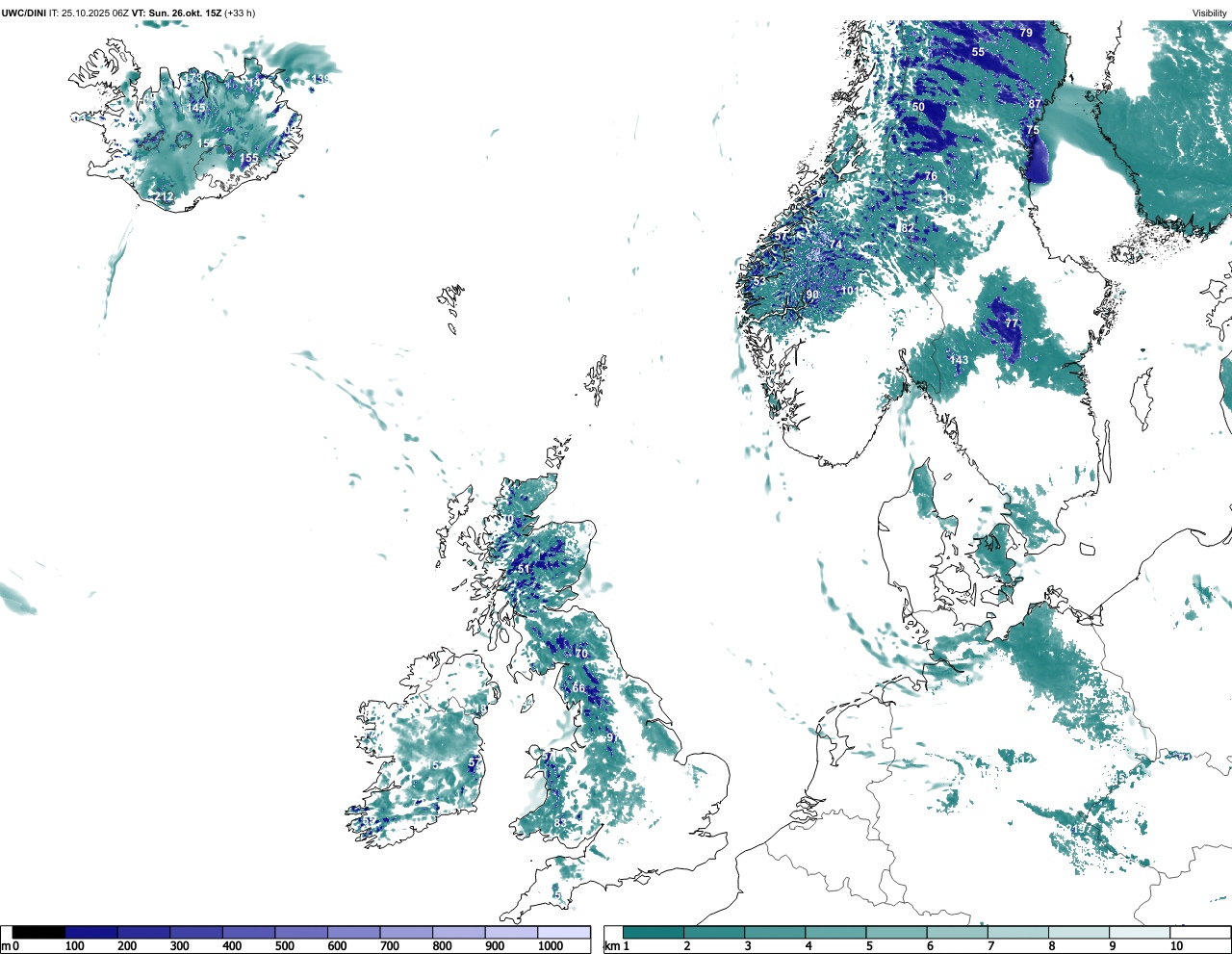
Task: Click the '155' value in southeast Iceland
Action: [249, 159]
